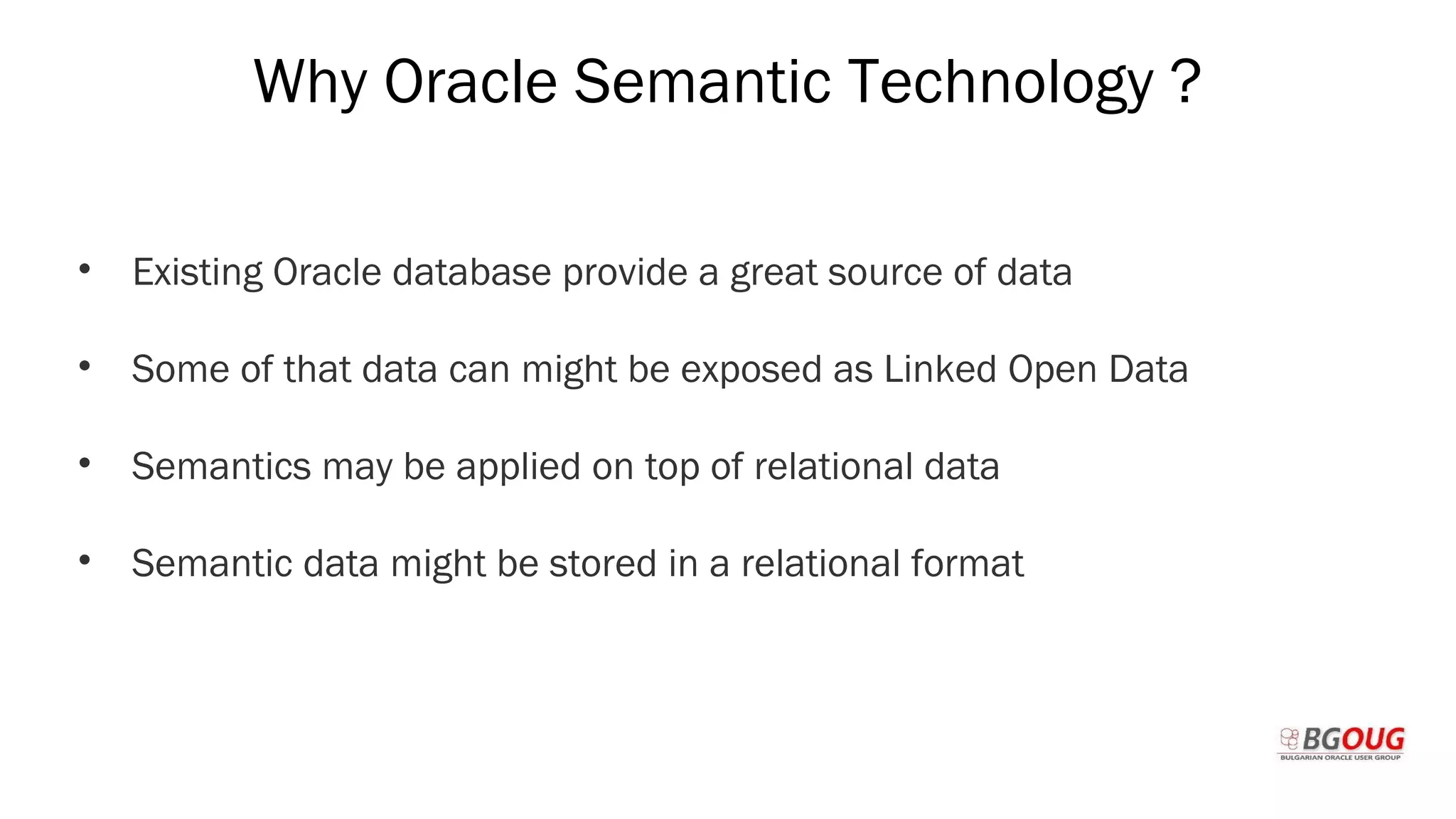Click the phrase 'great source of data'
The width and height of the screenshot is (1456, 819).
(901, 272)
